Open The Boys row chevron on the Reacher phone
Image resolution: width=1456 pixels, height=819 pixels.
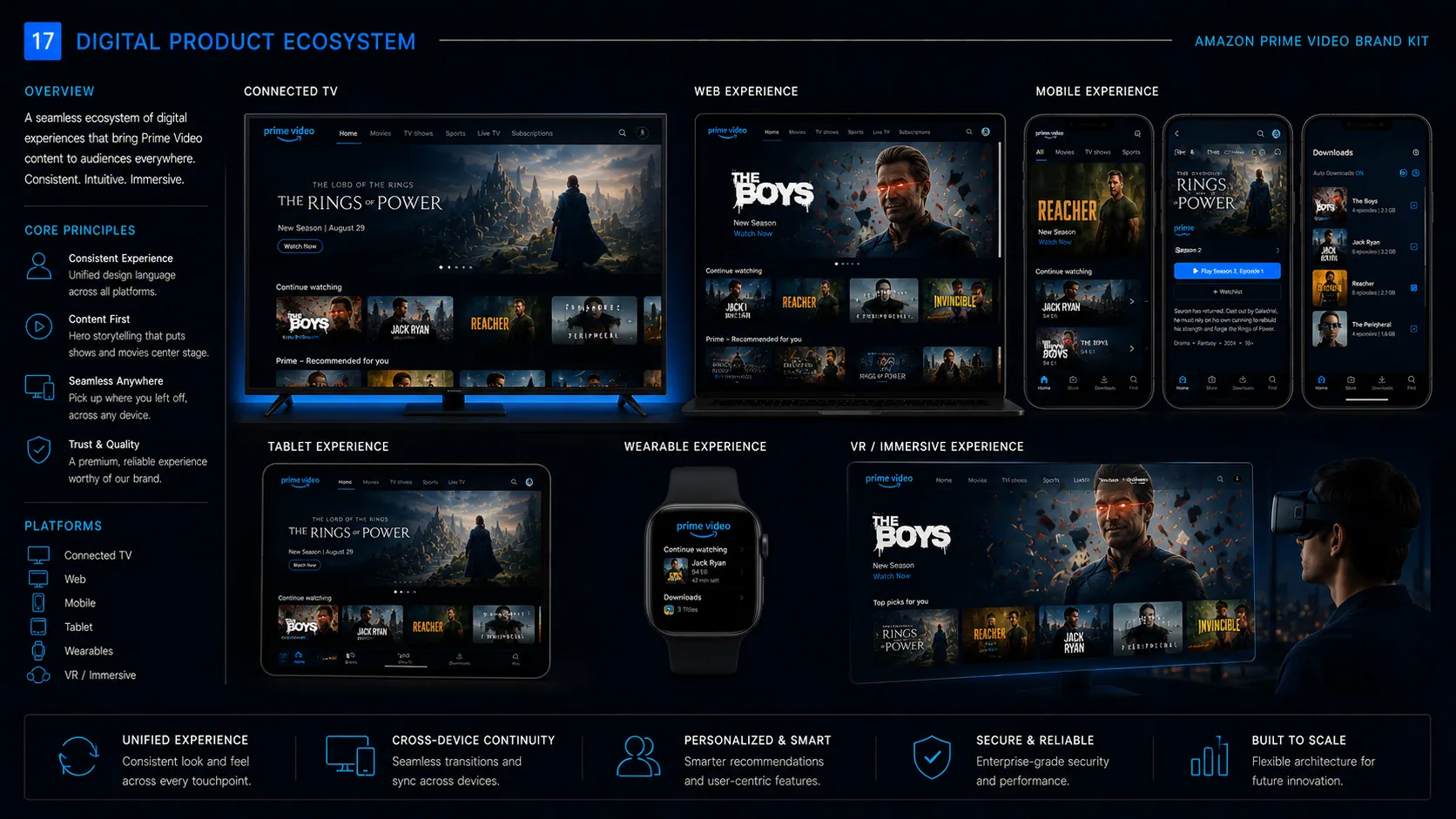coord(1132,348)
